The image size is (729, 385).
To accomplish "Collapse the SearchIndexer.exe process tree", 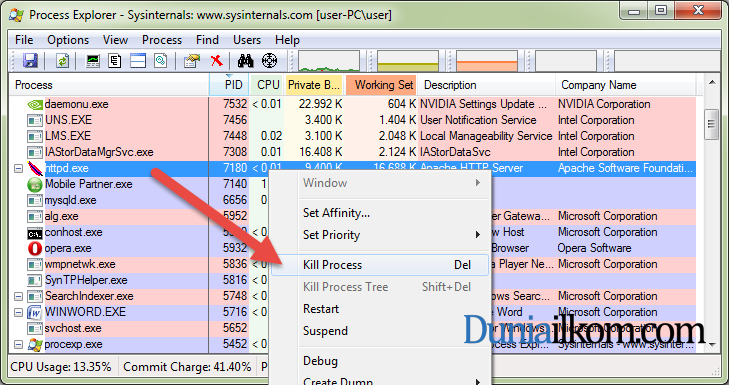I will tap(18, 296).
